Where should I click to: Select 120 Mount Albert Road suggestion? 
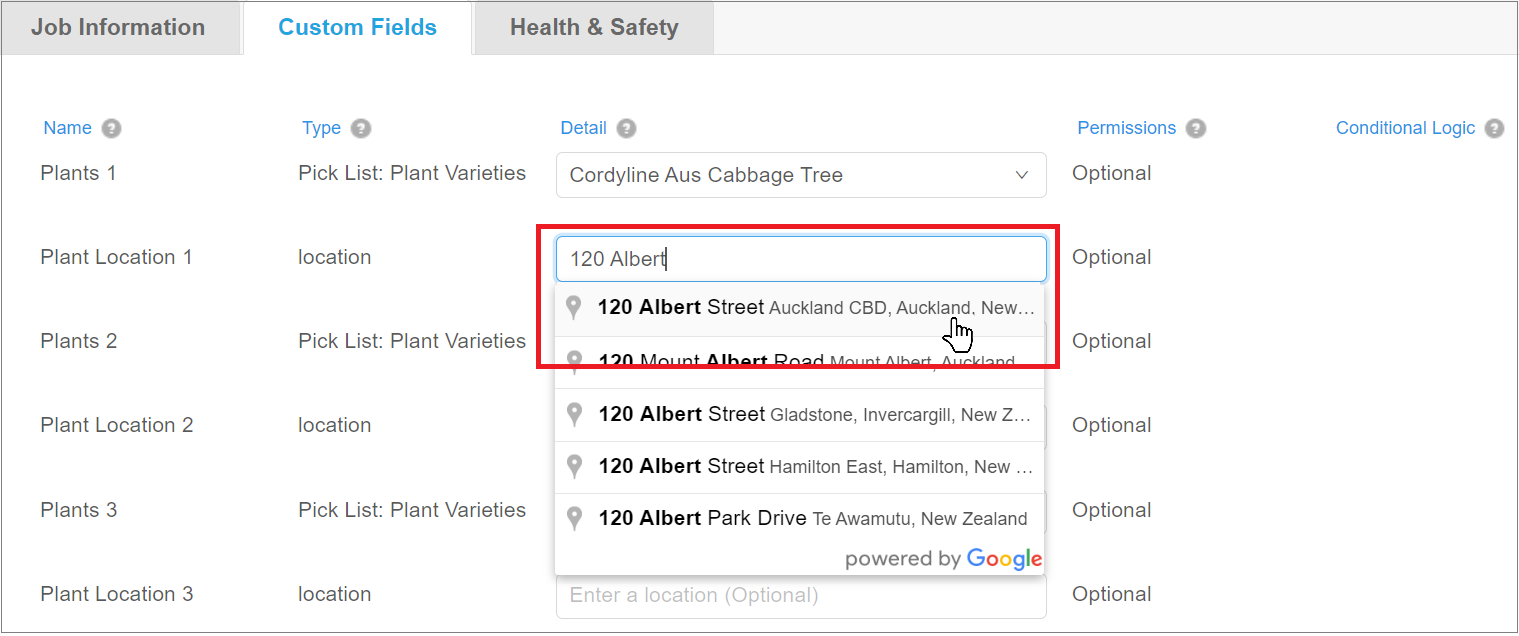pyautogui.click(x=800, y=360)
